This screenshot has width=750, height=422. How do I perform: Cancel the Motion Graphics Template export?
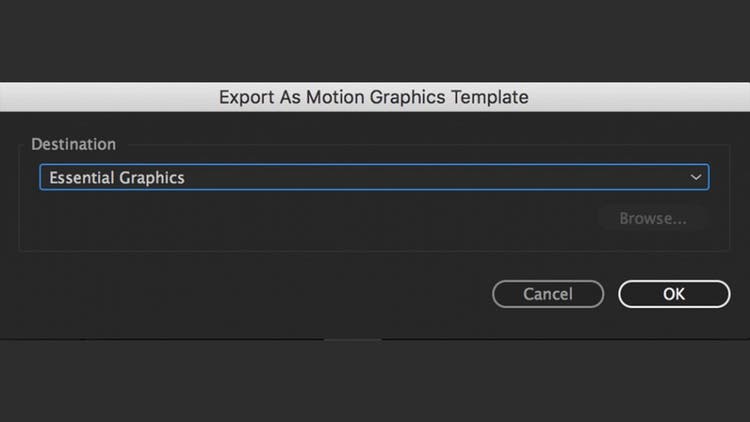point(548,294)
